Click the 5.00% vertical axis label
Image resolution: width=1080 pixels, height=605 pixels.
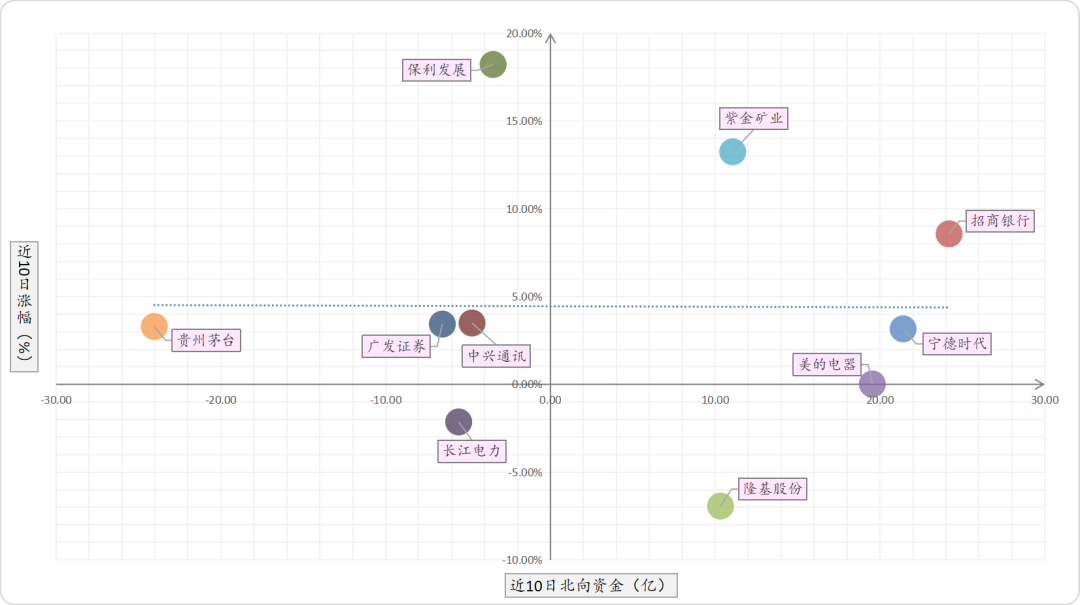(x=527, y=296)
